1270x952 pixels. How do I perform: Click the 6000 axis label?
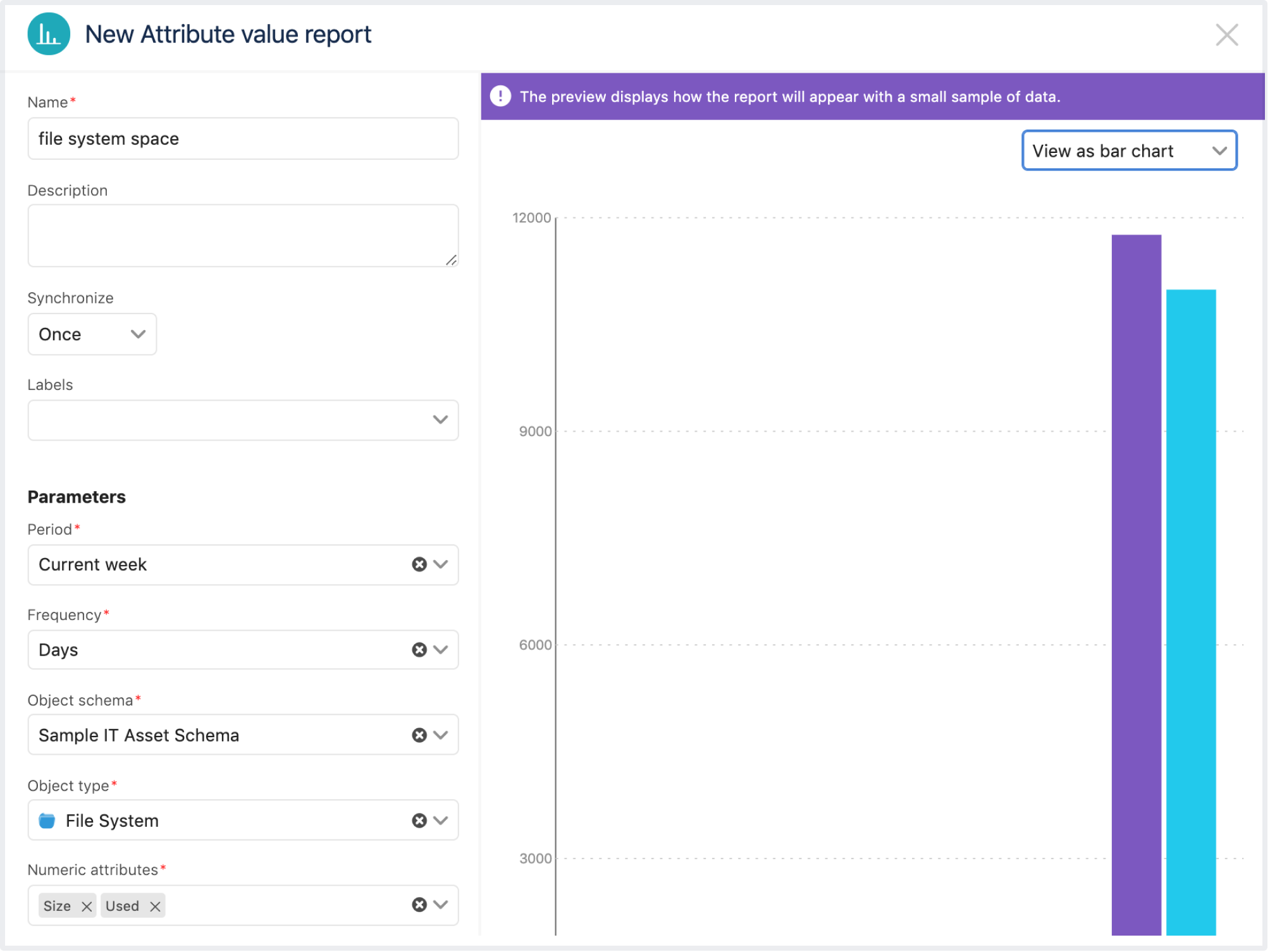click(536, 645)
